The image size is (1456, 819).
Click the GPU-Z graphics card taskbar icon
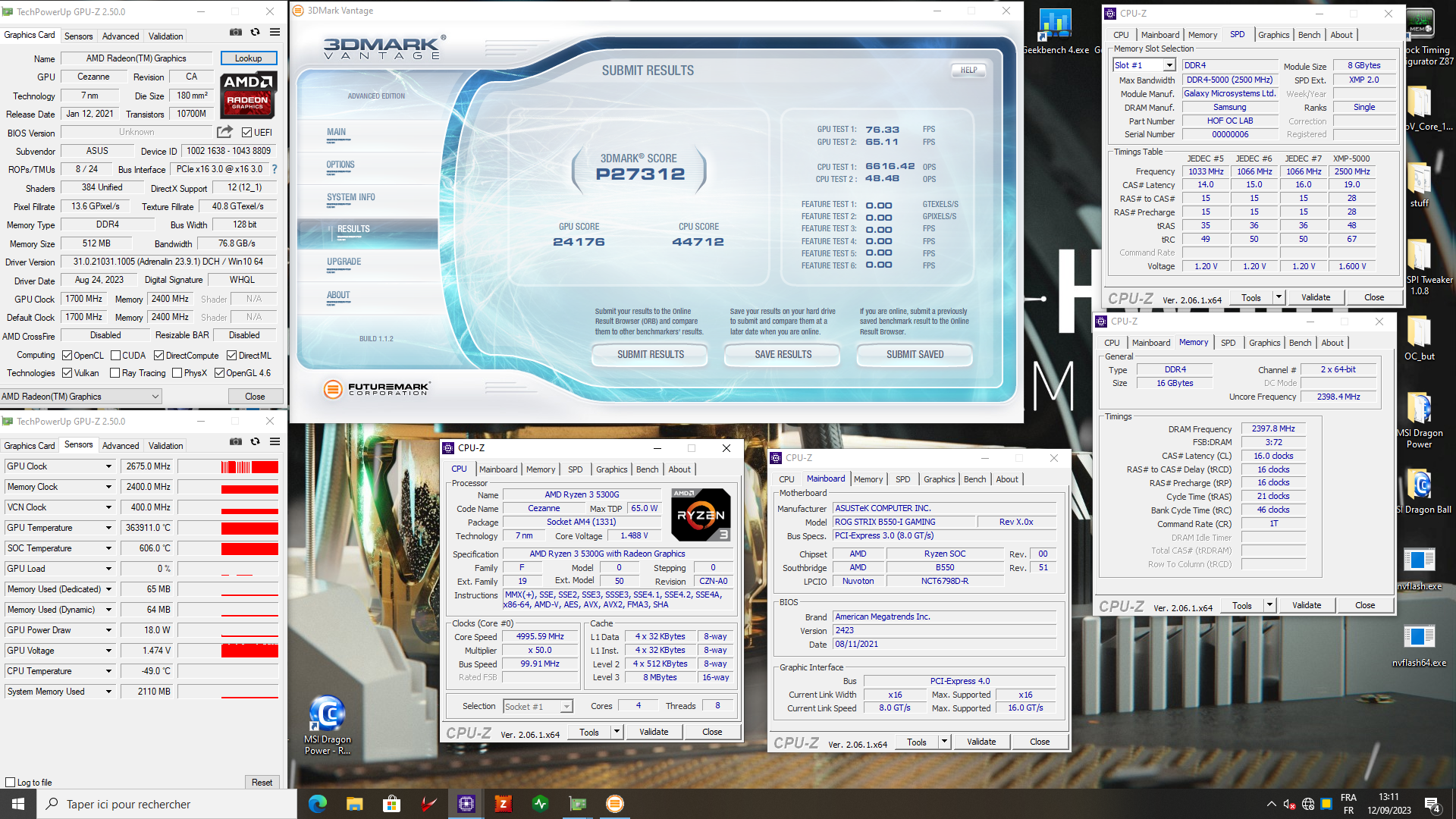pos(578,804)
